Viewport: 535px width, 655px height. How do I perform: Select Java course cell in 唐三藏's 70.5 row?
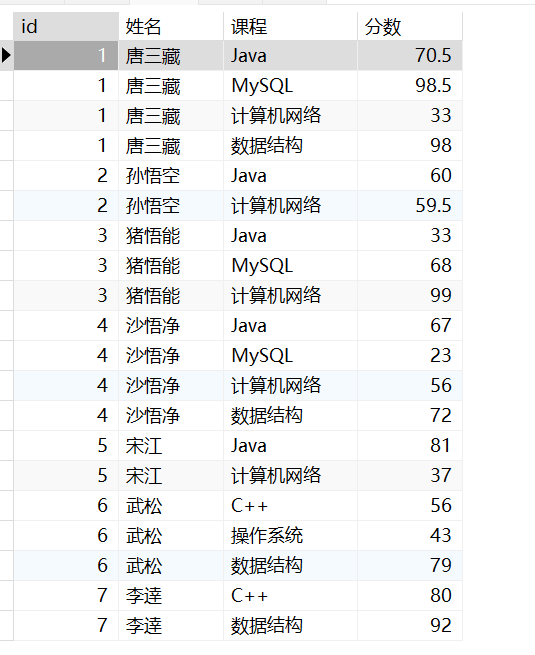[x=291, y=56]
